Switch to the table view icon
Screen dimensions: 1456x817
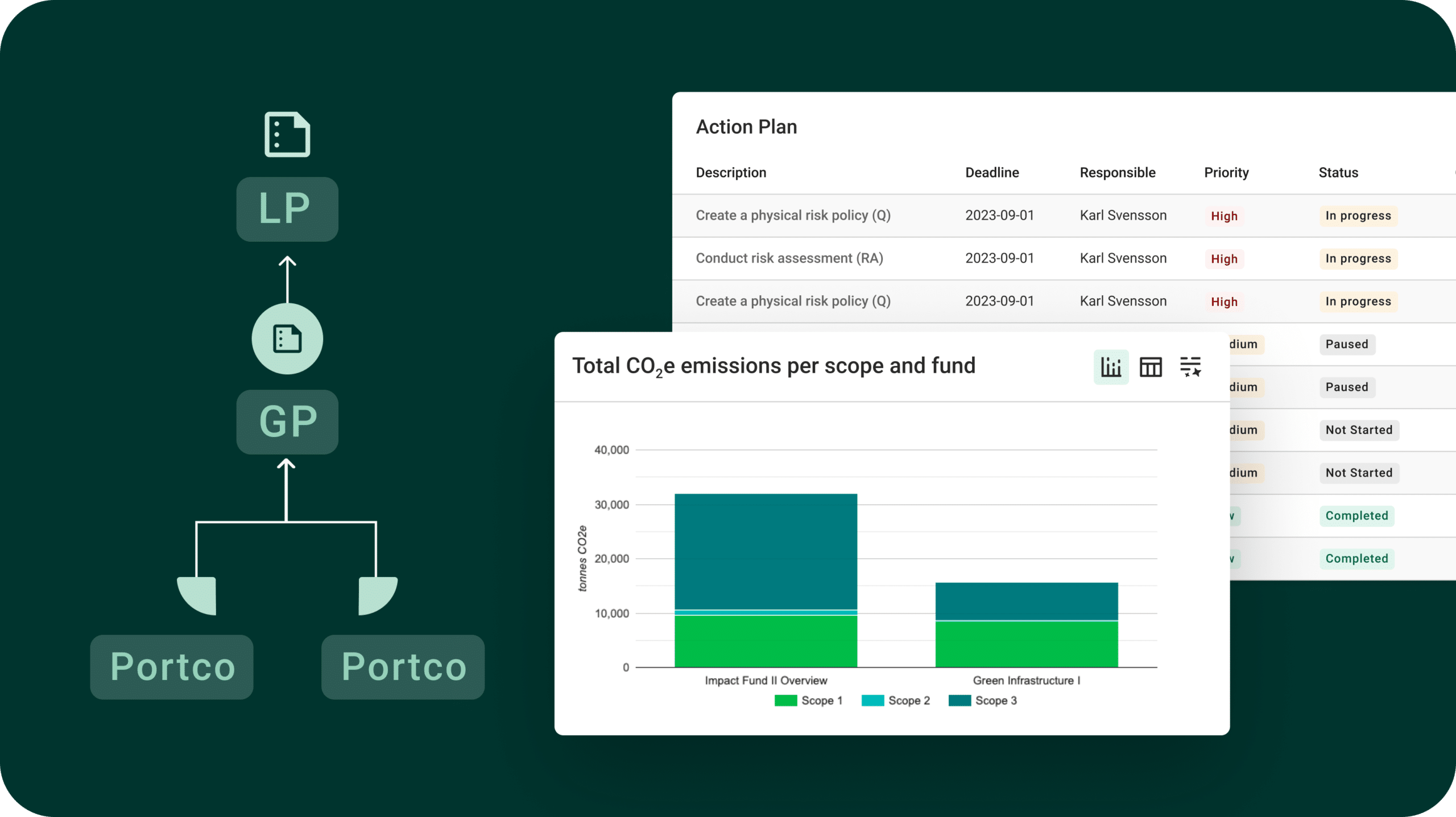point(1150,367)
